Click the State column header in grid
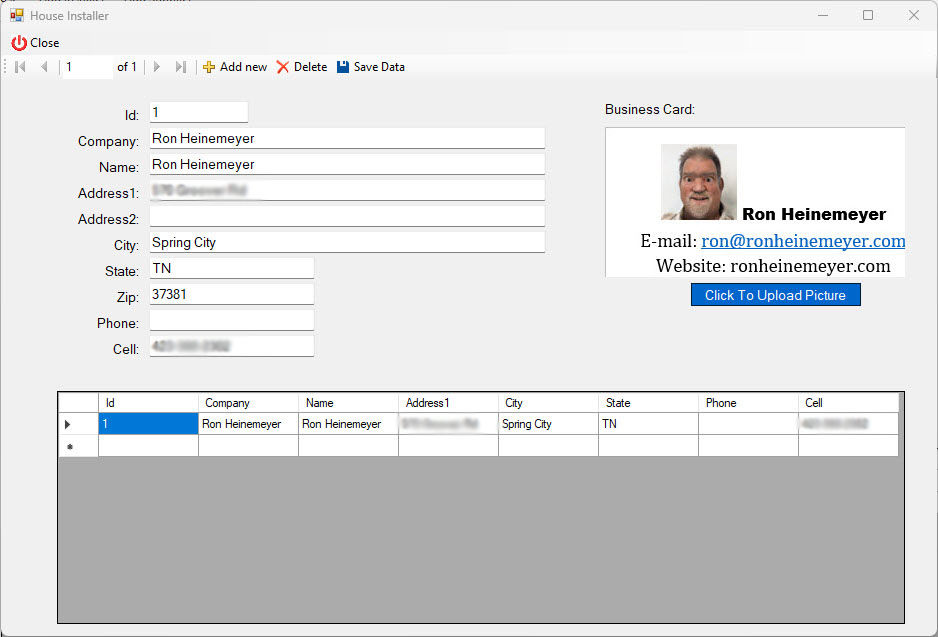Screen dimensions: 938x637 648,403
